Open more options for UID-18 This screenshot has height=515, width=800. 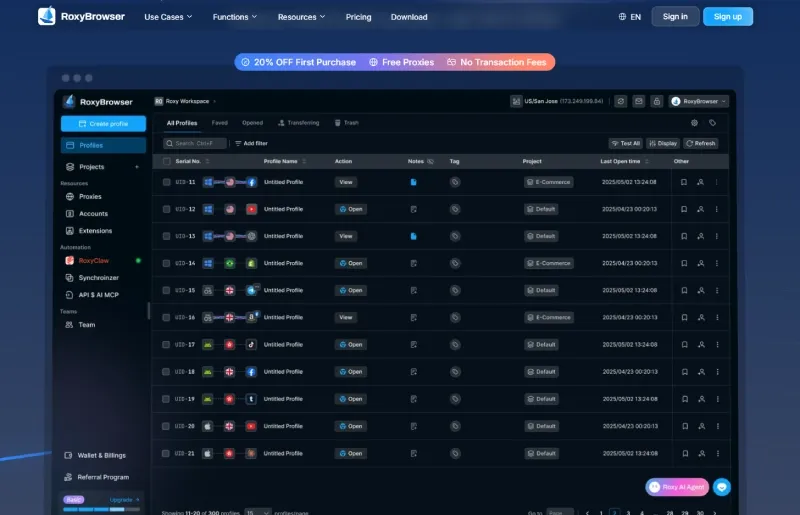coord(717,372)
